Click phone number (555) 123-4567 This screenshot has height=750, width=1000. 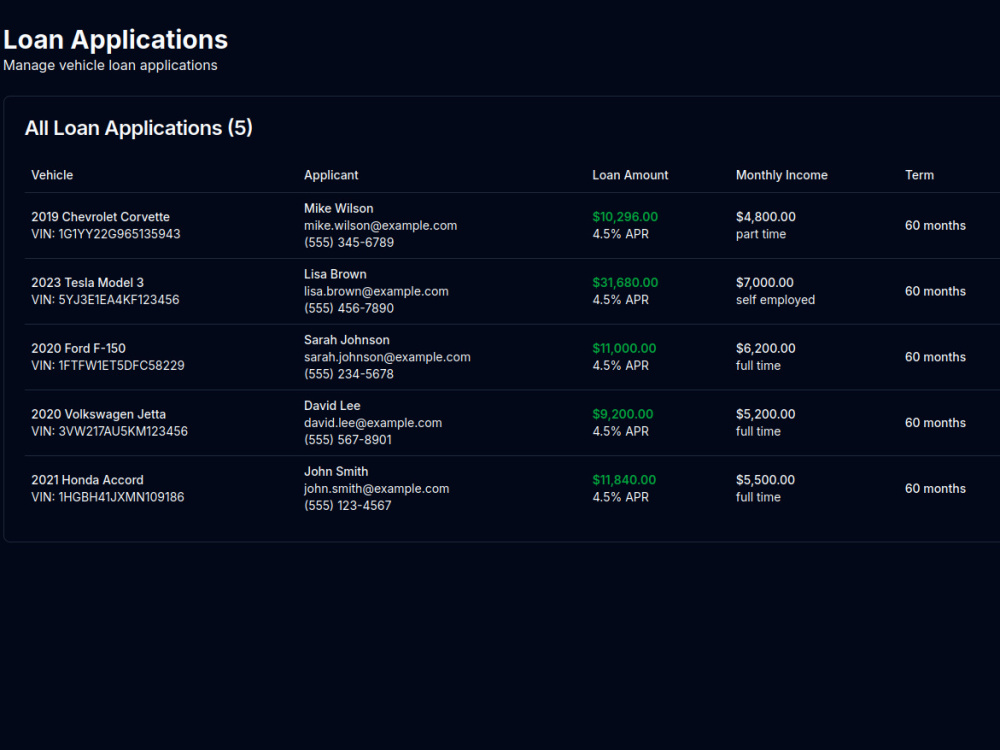(x=348, y=506)
